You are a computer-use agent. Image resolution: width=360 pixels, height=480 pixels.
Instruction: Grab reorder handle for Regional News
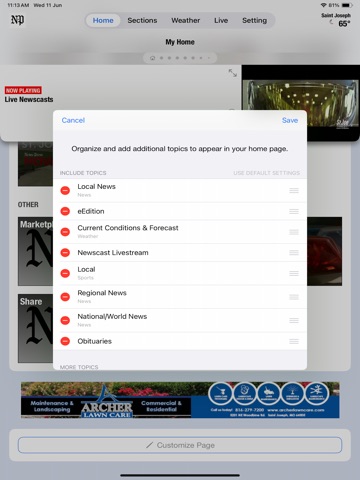pyautogui.click(x=294, y=297)
